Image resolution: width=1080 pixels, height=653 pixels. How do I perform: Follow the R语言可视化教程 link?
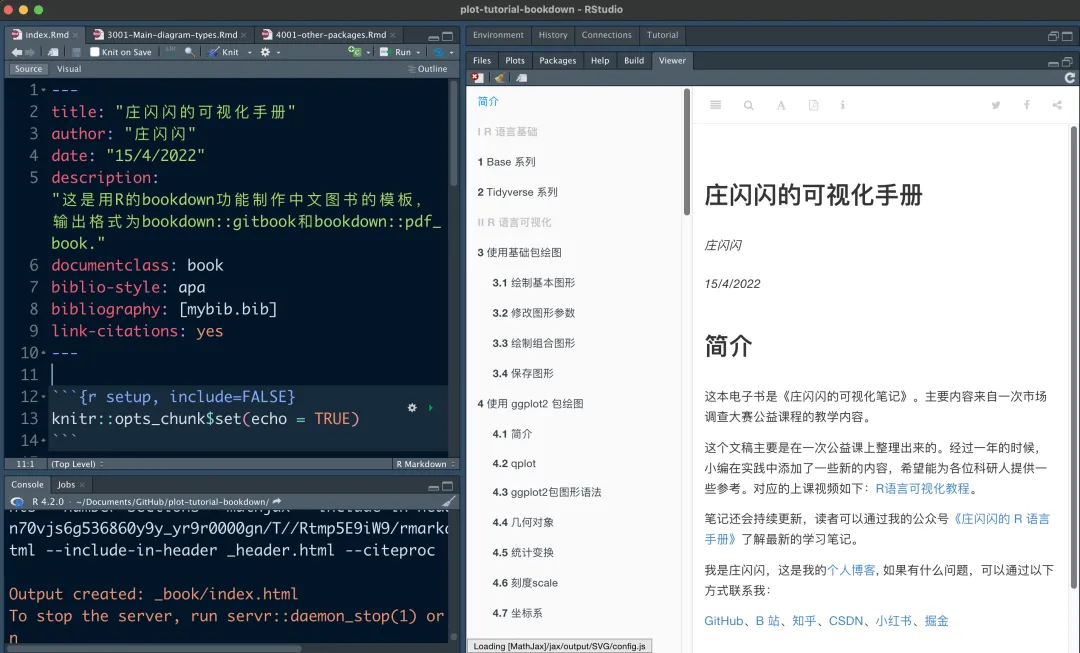pyautogui.click(x=922, y=488)
